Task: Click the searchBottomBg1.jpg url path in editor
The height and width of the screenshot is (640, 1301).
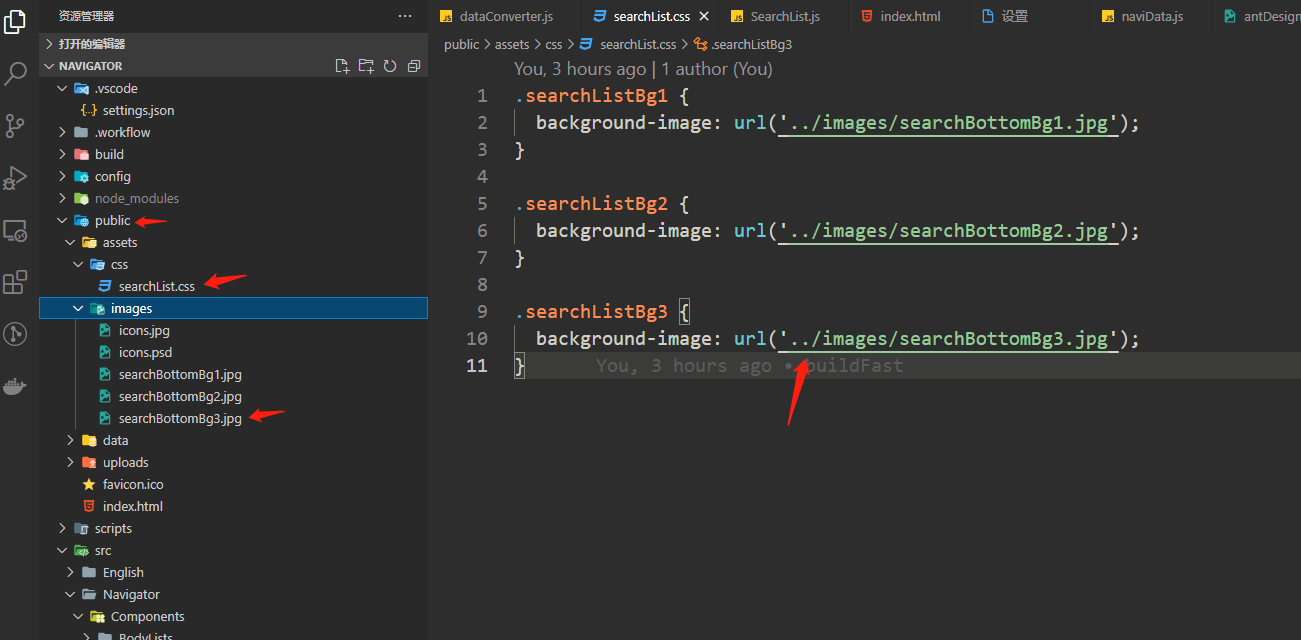Action: point(949,123)
